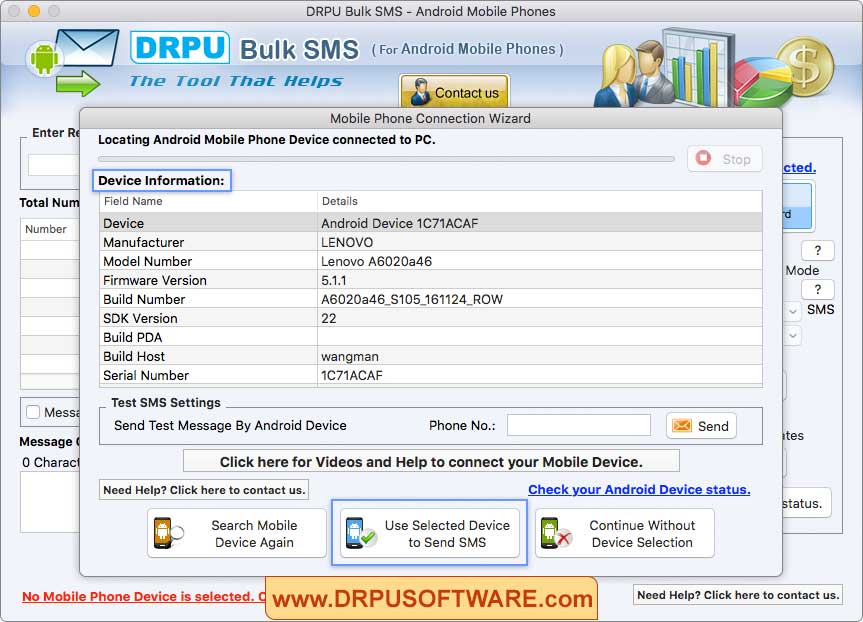Click the A6020a46_S105_161124_ROW value
863x622 pixels.
[x=412, y=299]
